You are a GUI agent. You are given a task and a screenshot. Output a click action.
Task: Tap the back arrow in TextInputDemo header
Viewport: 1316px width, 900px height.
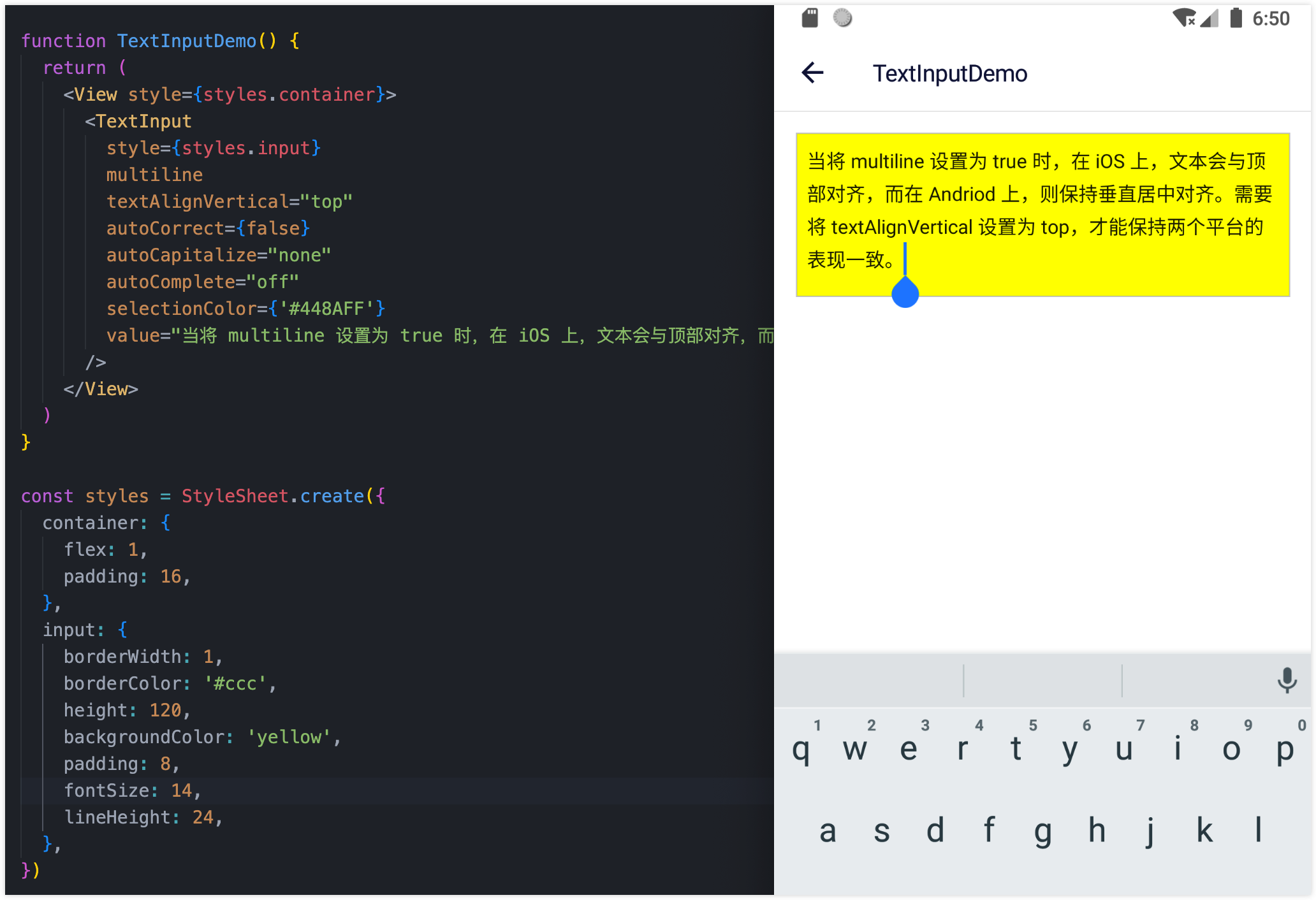tap(812, 73)
